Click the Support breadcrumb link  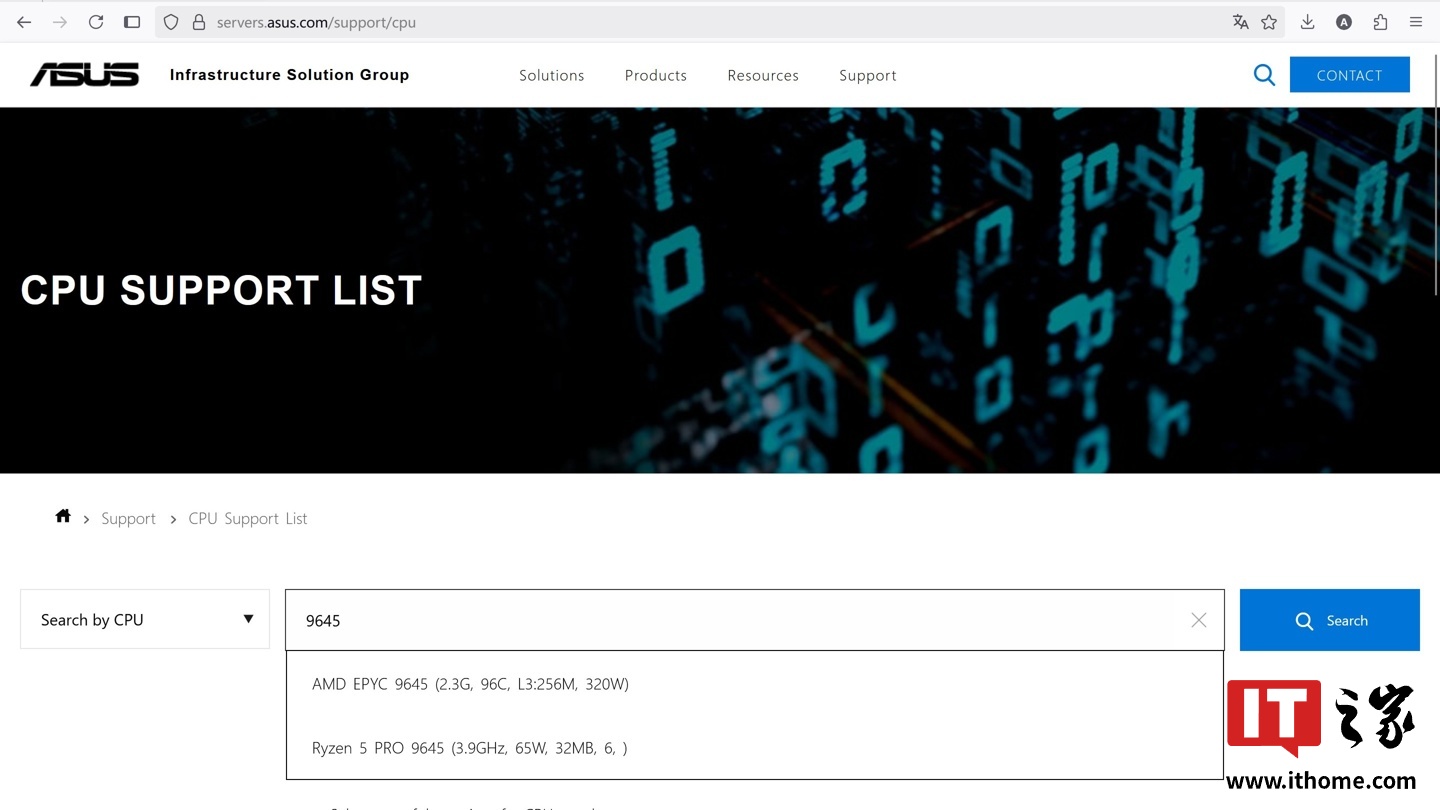128,518
